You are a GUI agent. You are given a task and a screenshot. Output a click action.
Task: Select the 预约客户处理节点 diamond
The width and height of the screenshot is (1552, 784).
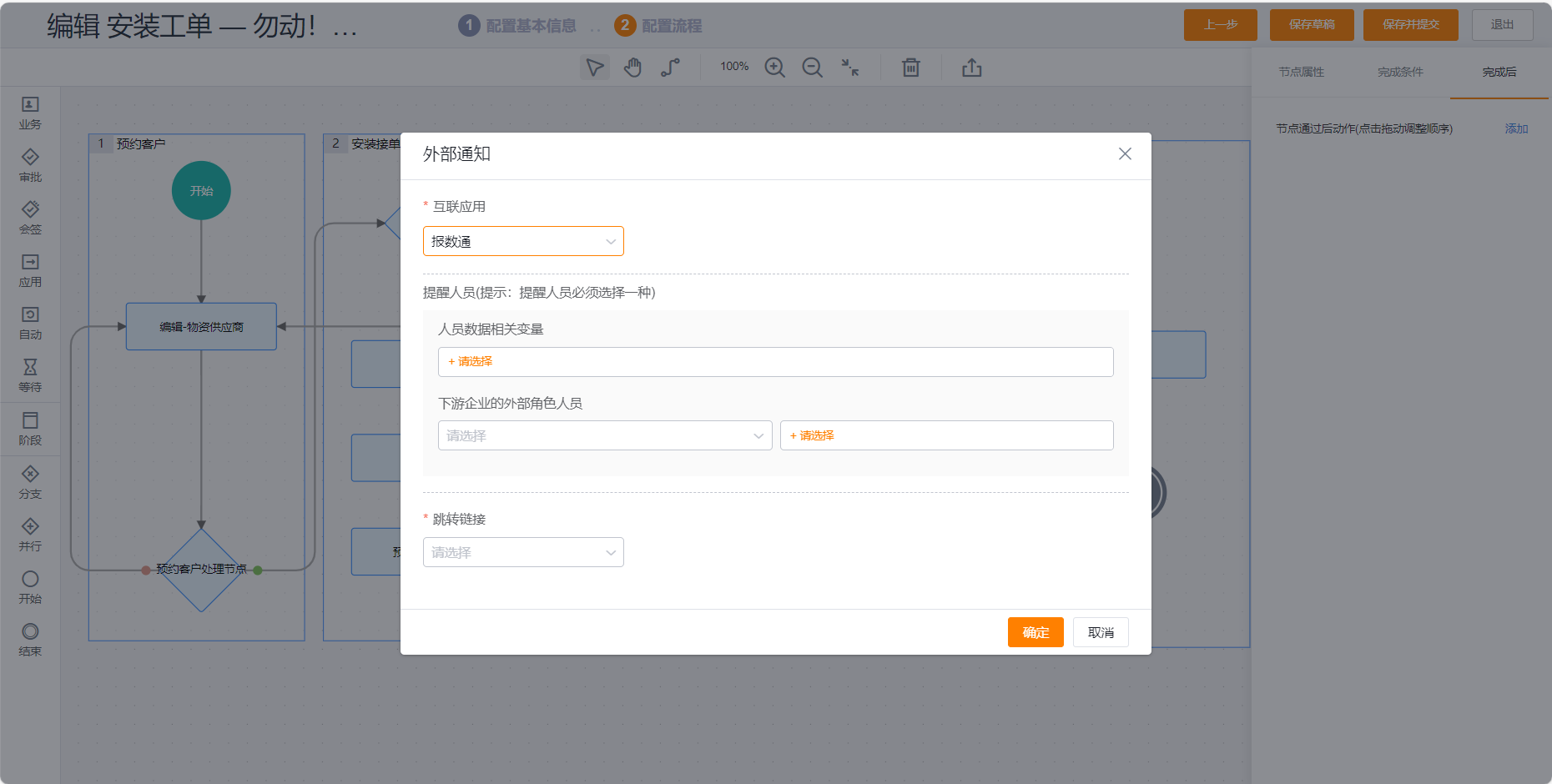[201, 570]
